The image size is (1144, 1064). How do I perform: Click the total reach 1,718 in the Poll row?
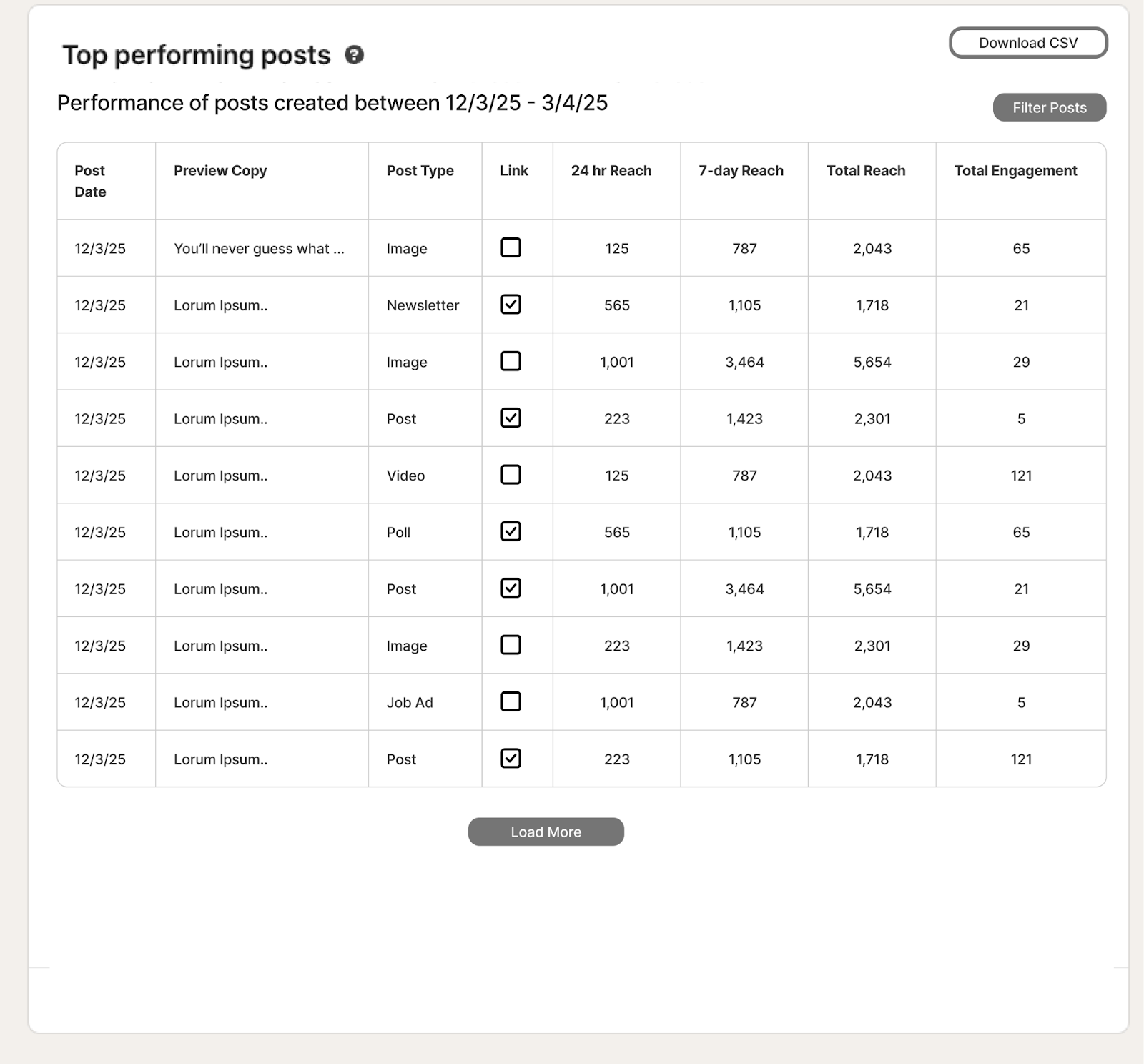[872, 532]
